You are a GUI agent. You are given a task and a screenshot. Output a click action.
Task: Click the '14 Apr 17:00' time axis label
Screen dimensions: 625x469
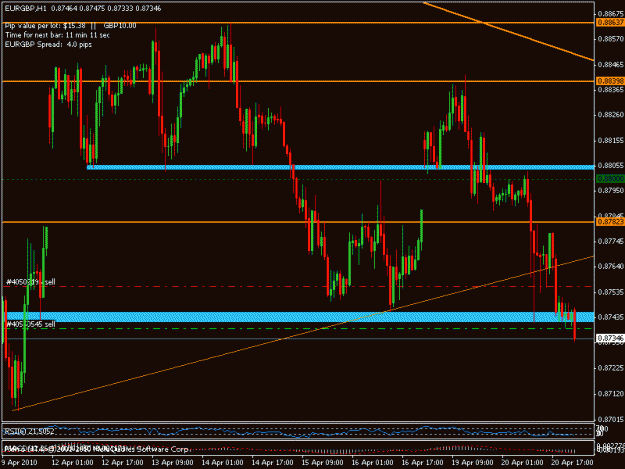point(273,463)
